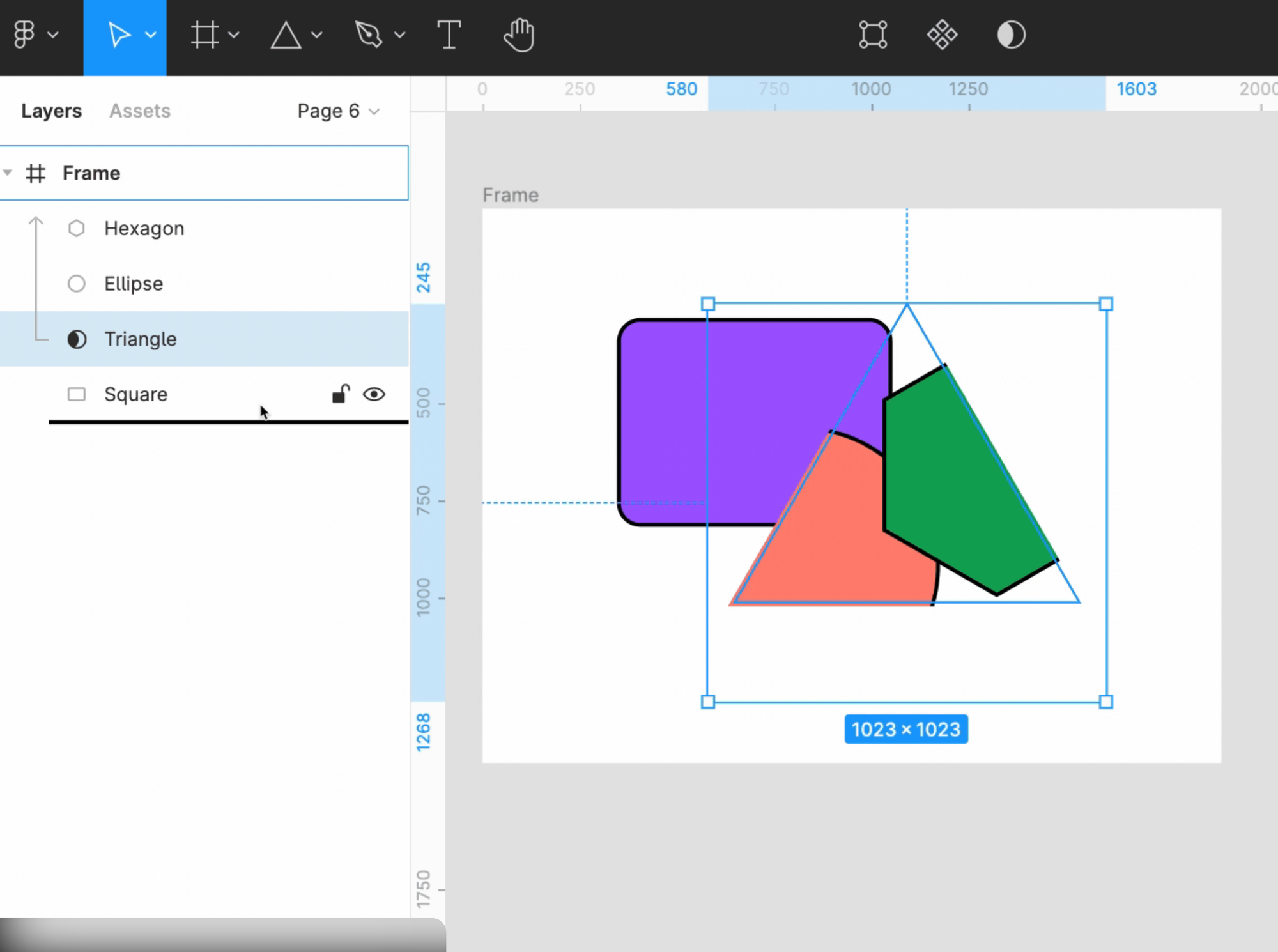
Task: Open the shape tools dropdown arrow
Action: tap(317, 35)
